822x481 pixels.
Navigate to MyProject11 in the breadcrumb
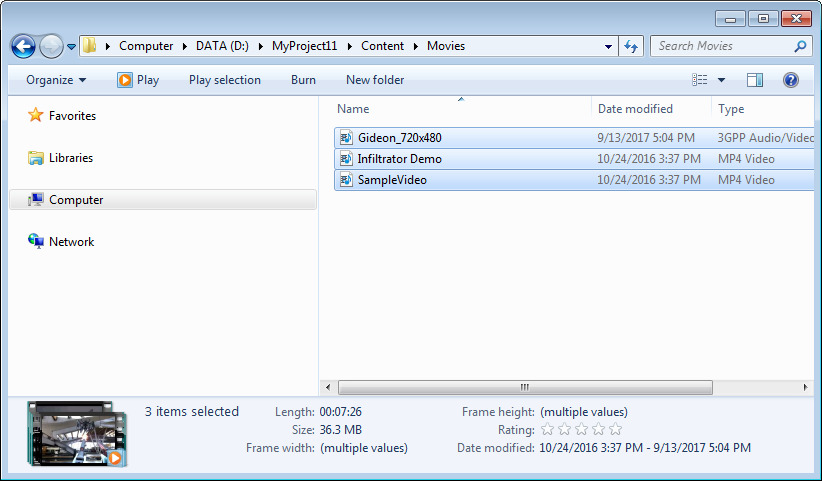[304, 46]
